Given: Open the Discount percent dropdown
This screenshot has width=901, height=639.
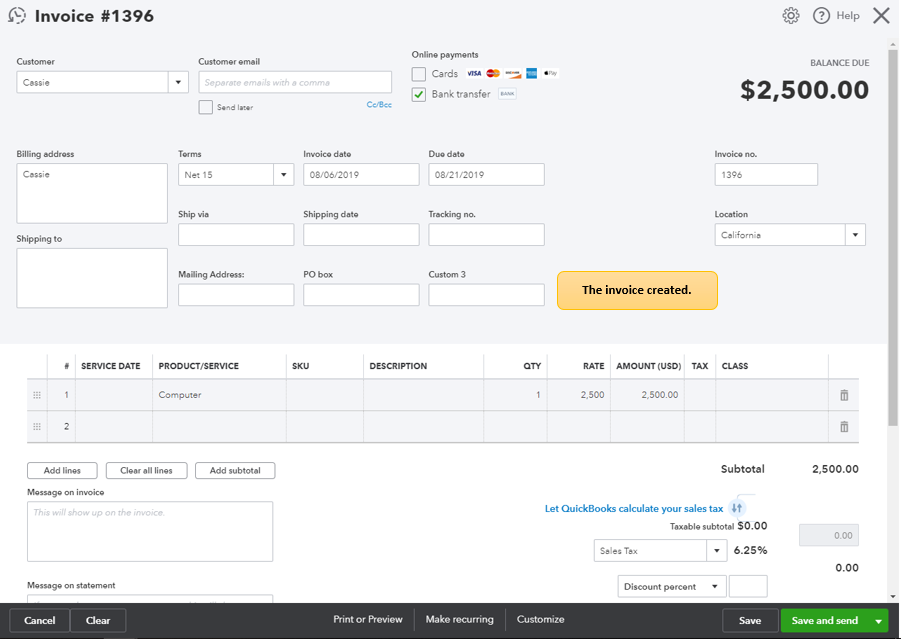Looking at the screenshot, I should (672, 587).
